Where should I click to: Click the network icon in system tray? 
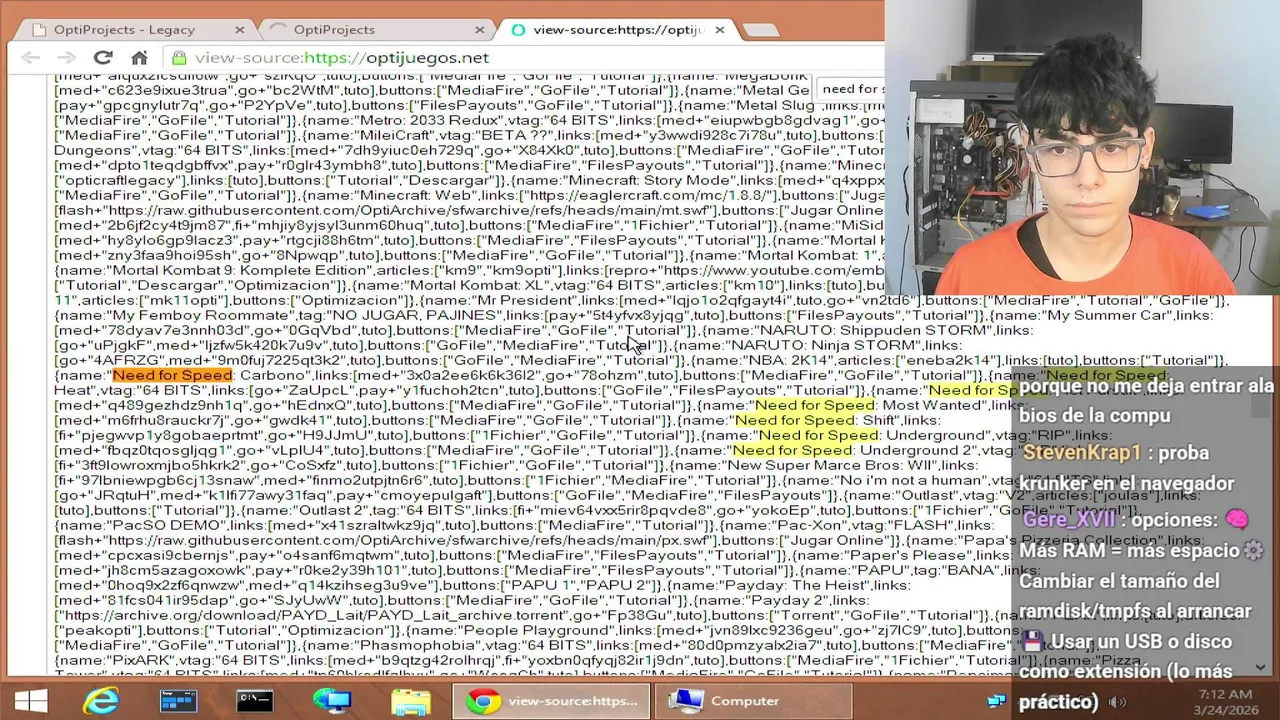click(x=997, y=701)
